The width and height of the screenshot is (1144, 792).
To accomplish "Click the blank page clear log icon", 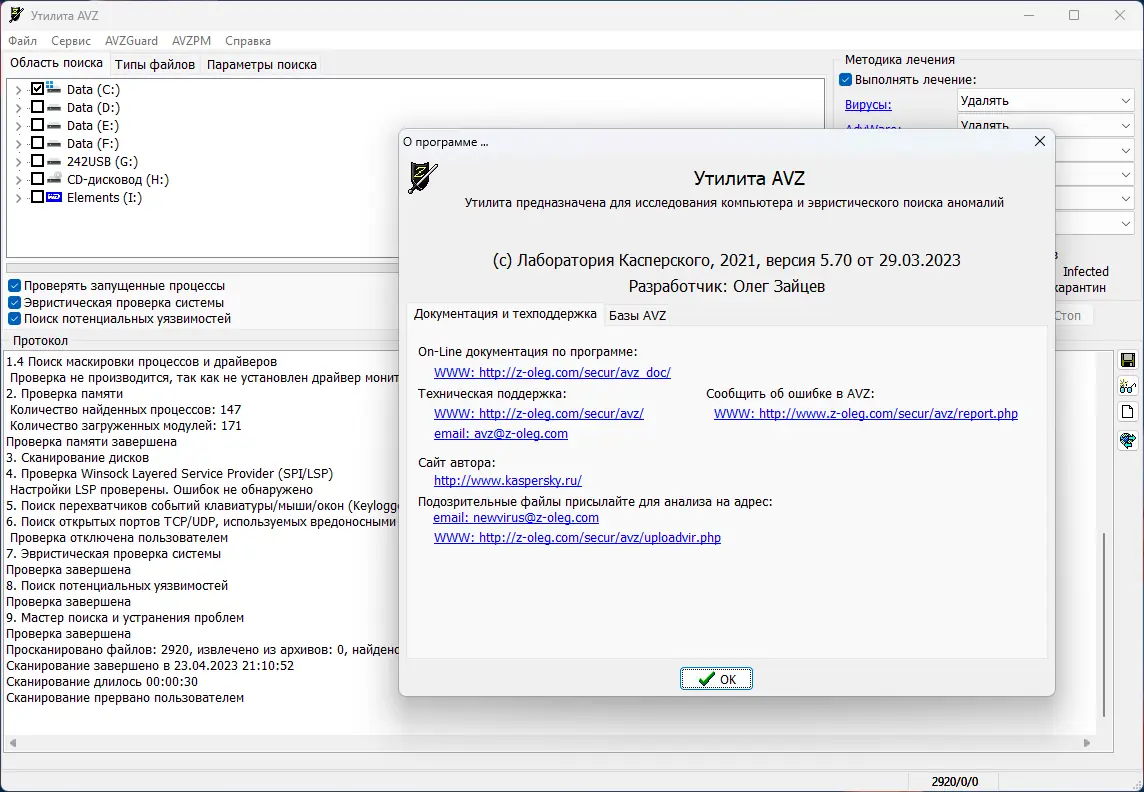I will pos(1127,412).
